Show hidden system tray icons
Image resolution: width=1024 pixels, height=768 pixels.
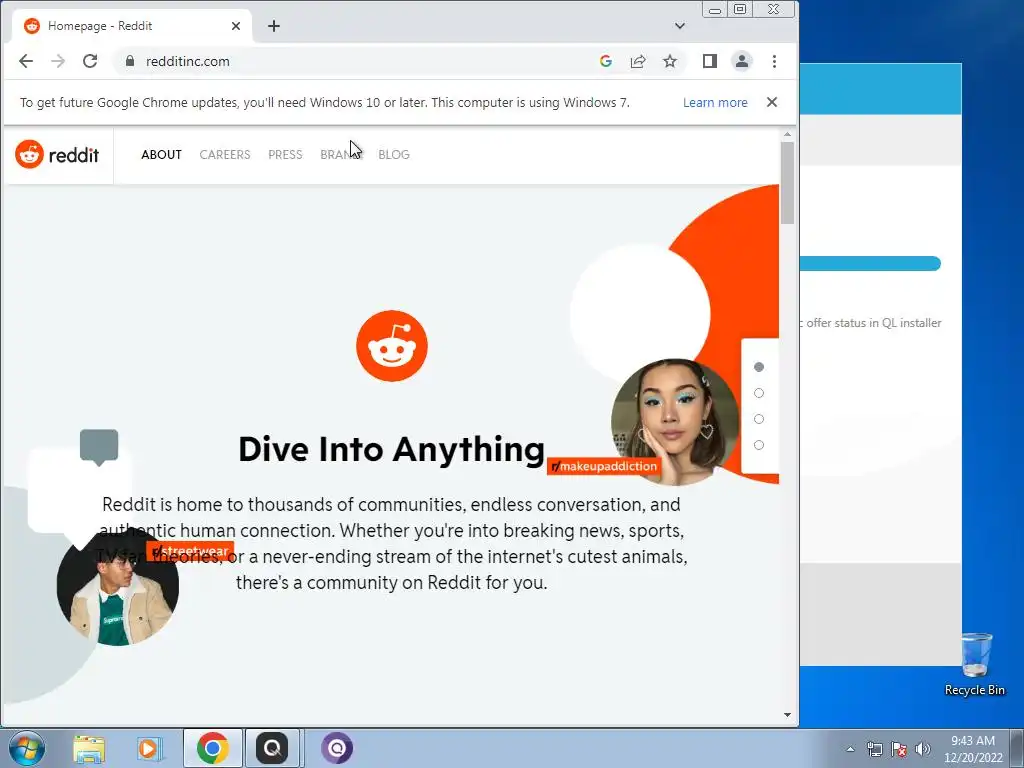tap(850, 749)
